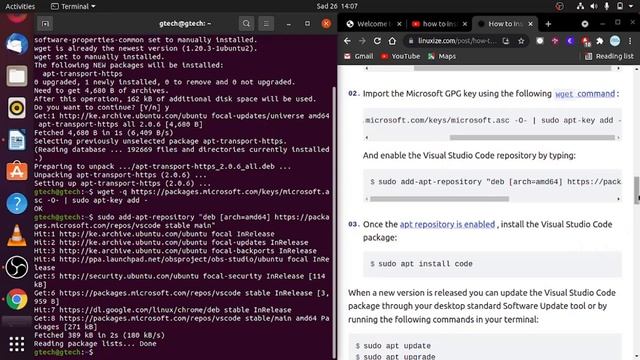
Task: Open the Reading list
Action: pos(609,56)
